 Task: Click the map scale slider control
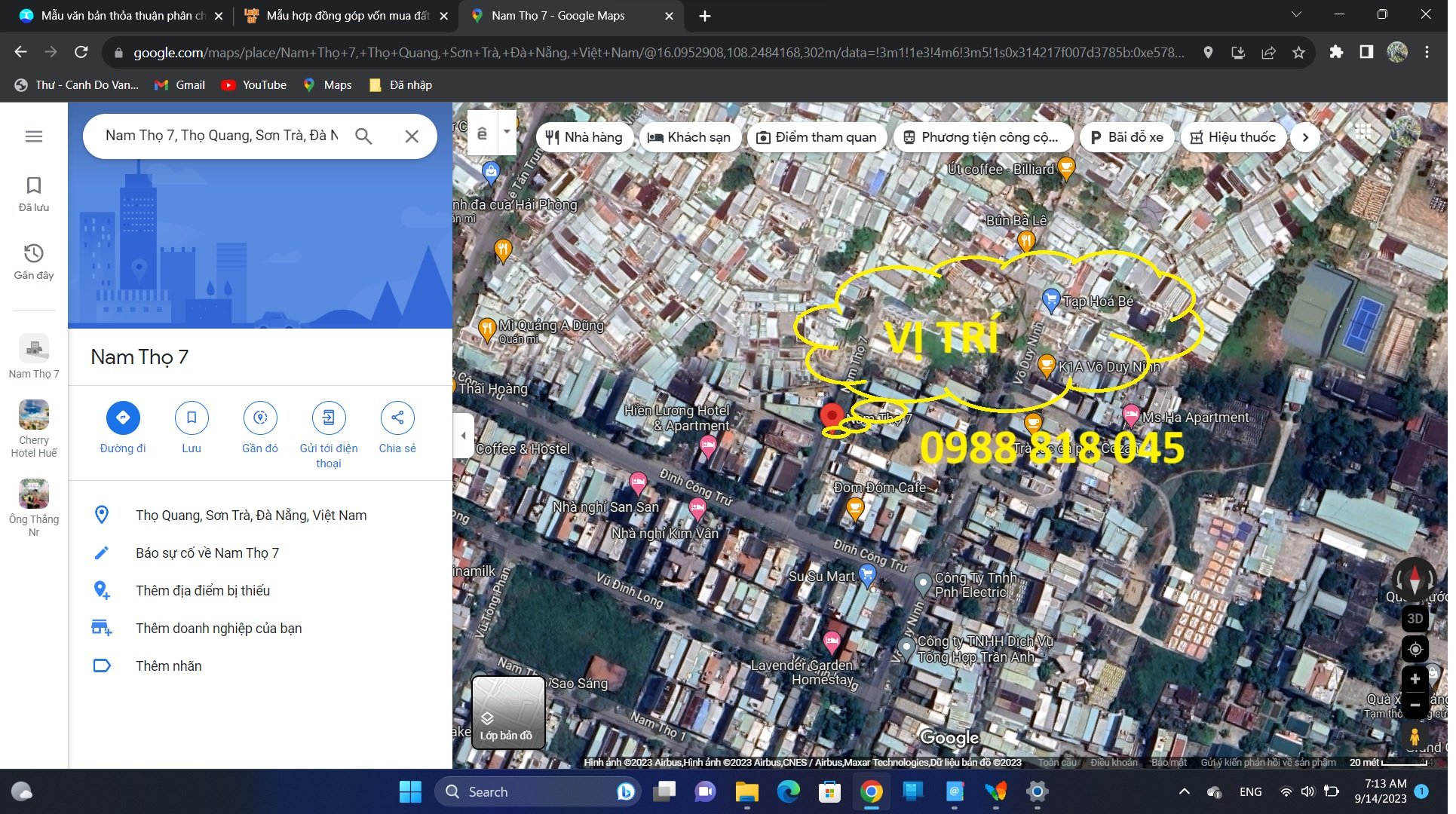coord(1416,694)
